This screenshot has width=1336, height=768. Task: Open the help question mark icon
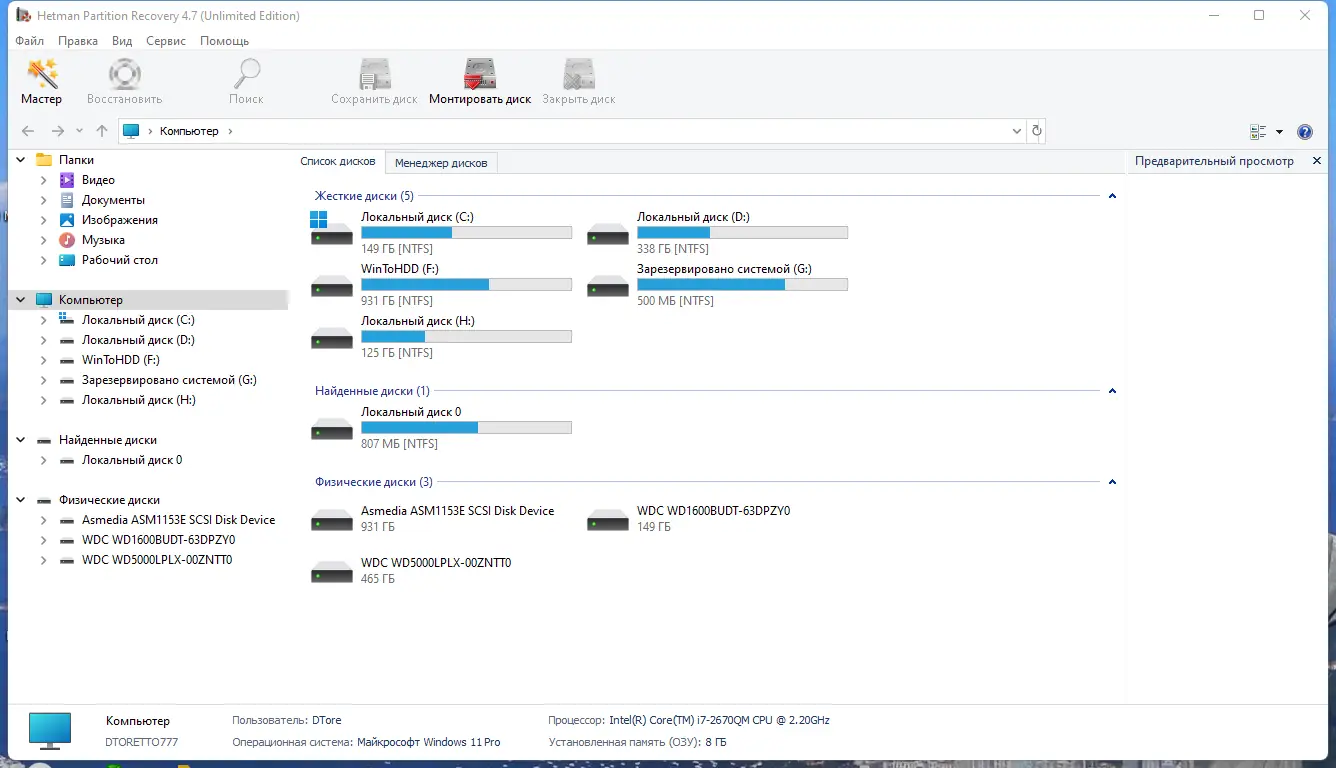tap(1304, 131)
